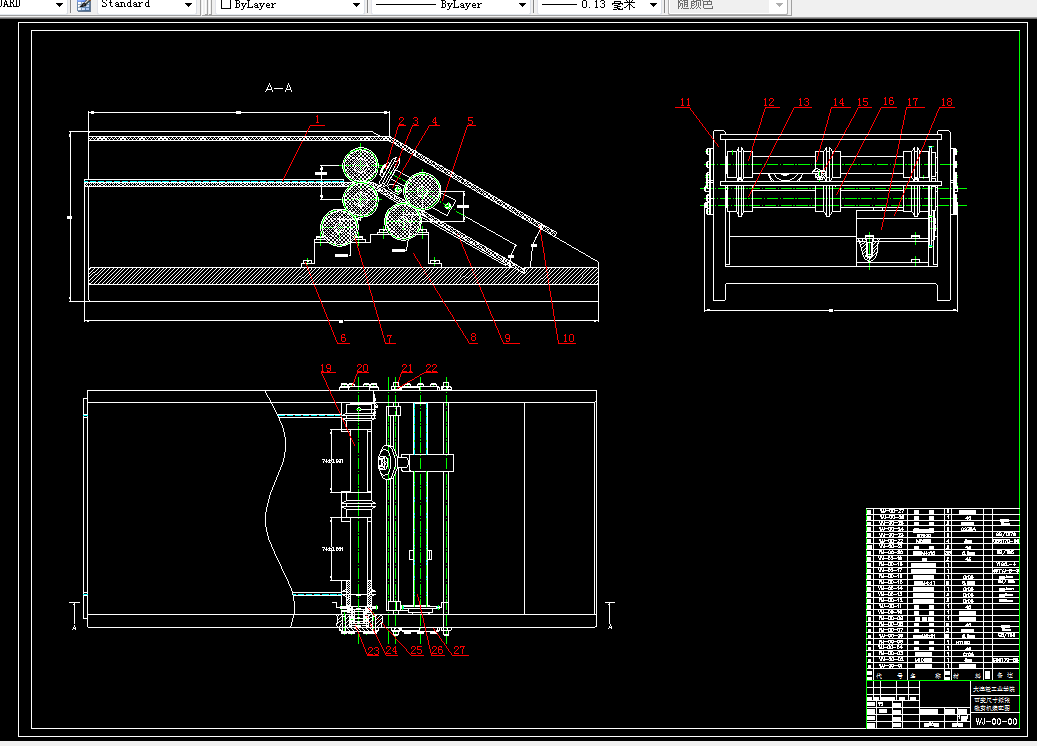This screenshot has height=746, width=1037.
Task: Select part callout label 15
Action: click(862, 103)
